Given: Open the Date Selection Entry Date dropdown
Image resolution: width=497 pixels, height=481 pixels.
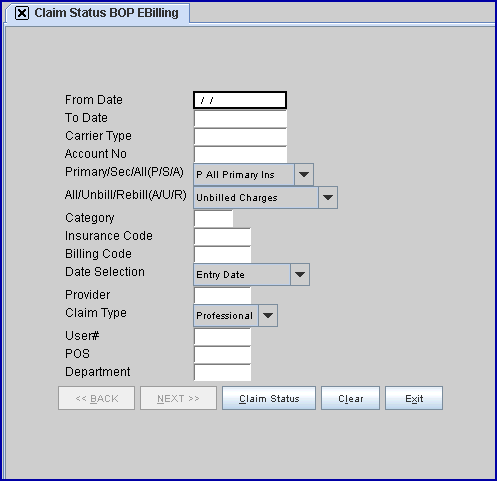Looking at the screenshot, I should tap(252, 274).
